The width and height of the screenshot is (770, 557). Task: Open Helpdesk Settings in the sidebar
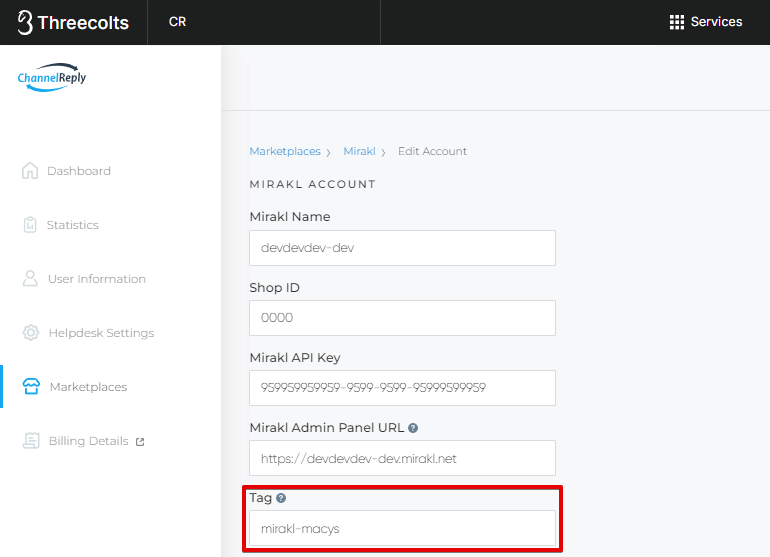click(101, 333)
